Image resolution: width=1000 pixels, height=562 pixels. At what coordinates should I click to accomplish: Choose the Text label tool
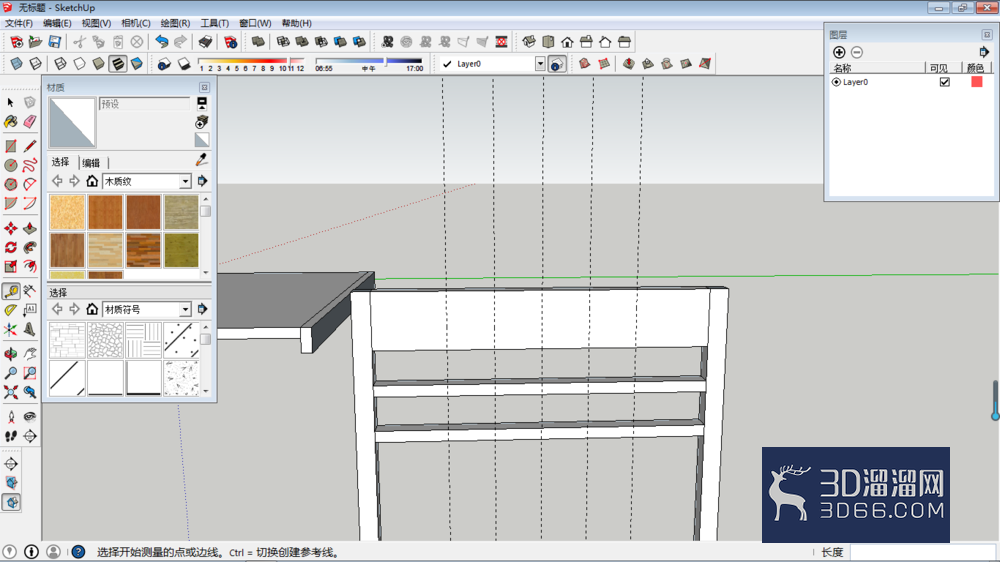(x=30, y=310)
